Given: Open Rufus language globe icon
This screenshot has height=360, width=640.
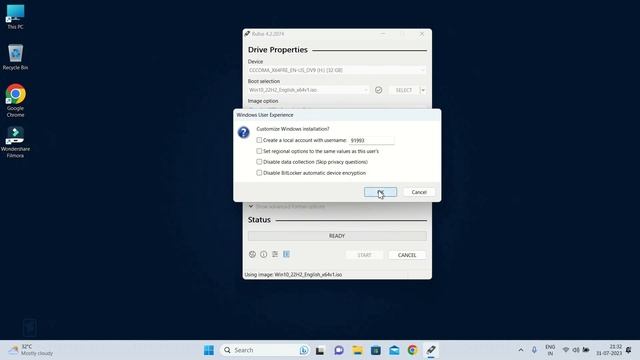Looking at the screenshot, I should click(x=252, y=254).
